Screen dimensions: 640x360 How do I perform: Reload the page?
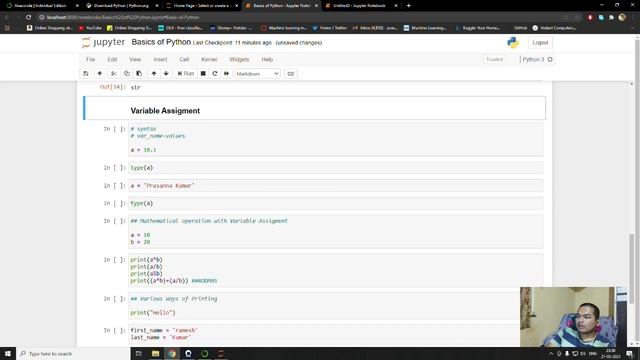pyautogui.click(x=28, y=17)
